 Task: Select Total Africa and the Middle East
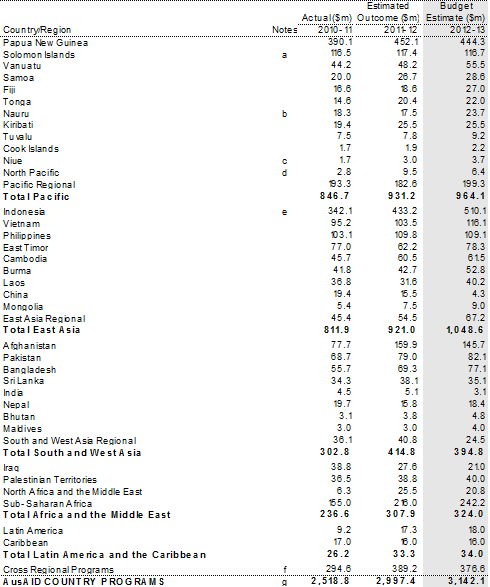pos(86,515)
